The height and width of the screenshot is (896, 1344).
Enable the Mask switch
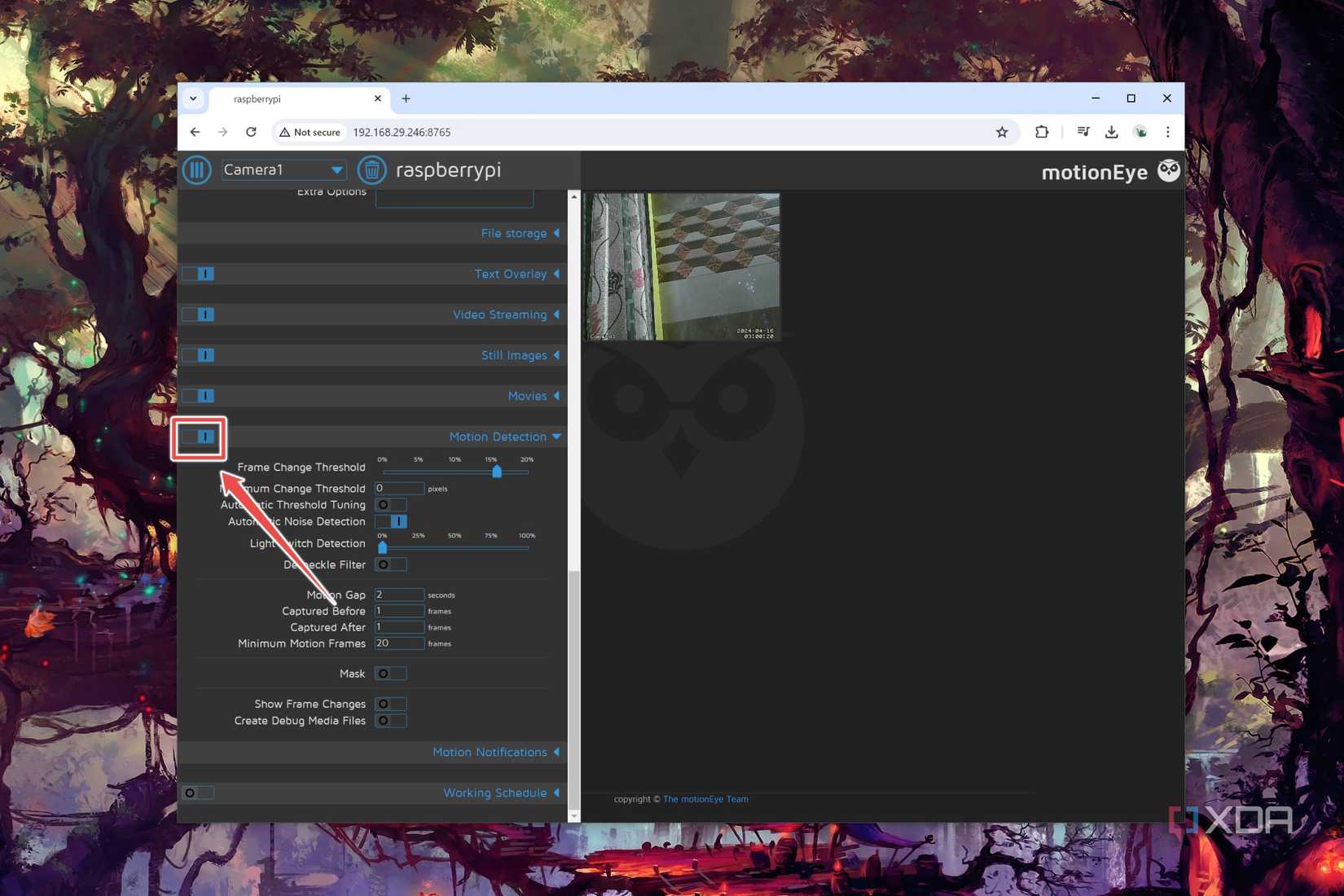click(390, 674)
